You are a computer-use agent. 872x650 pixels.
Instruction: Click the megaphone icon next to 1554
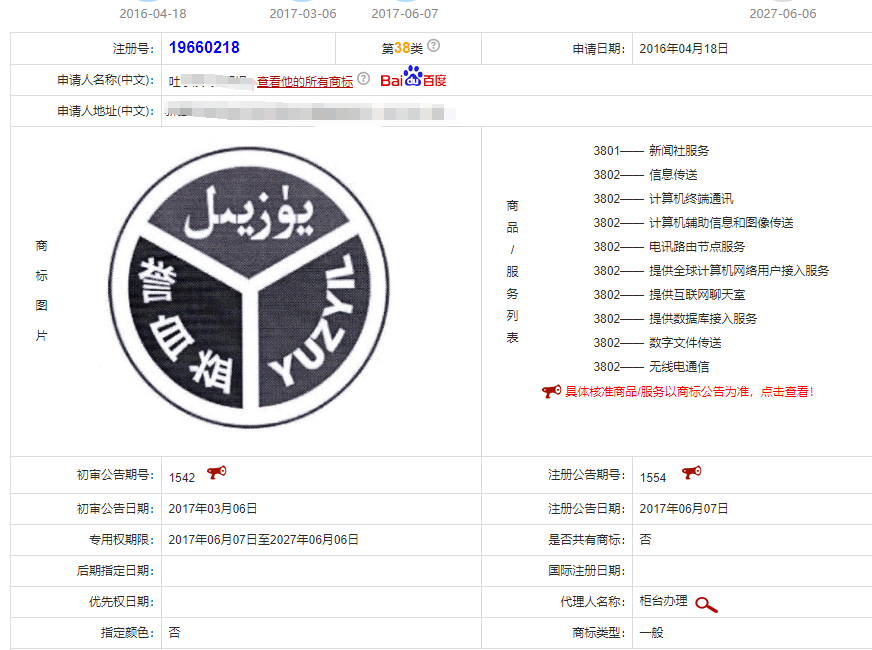click(x=692, y=473)
